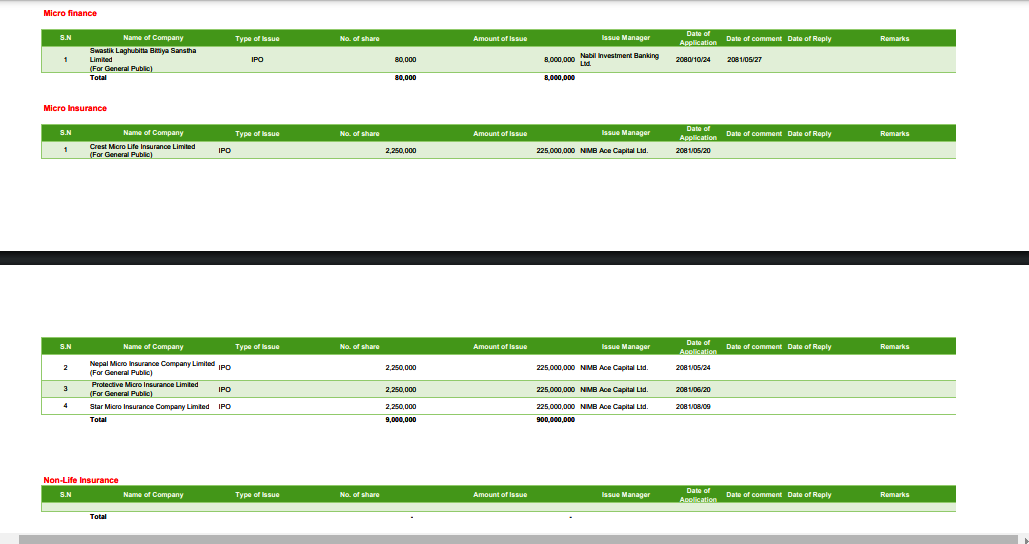Click the red 'Micro Insurance' section heading
The image size is (1029, 544).
point(75,108)
